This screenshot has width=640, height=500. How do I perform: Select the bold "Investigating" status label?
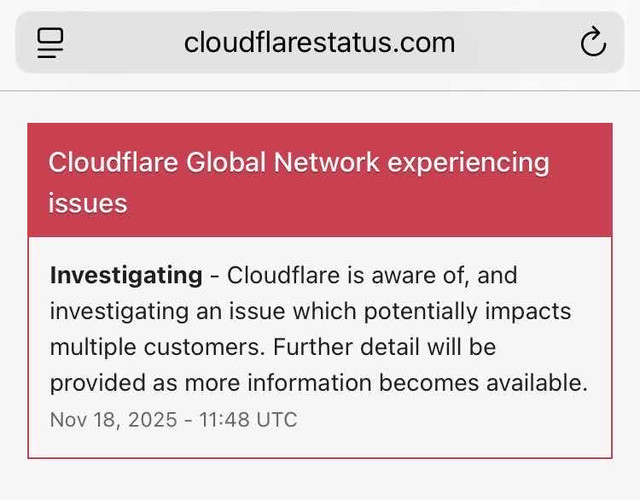(126, 275)
